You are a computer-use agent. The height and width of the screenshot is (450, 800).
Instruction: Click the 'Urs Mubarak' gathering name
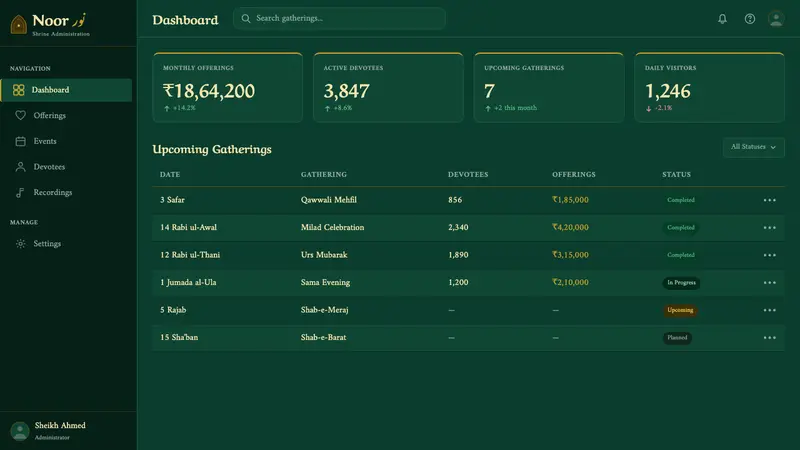pyautogui.click(x=324, y=255)
